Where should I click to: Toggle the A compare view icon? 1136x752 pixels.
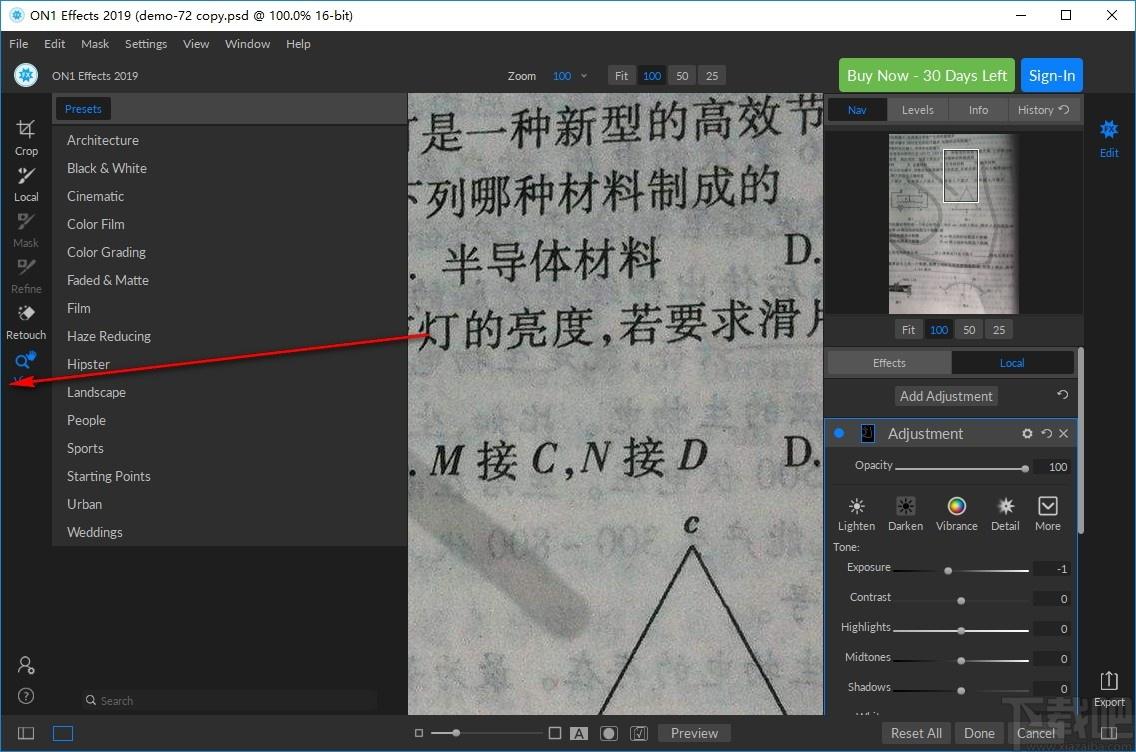click(x=579, y=733)
